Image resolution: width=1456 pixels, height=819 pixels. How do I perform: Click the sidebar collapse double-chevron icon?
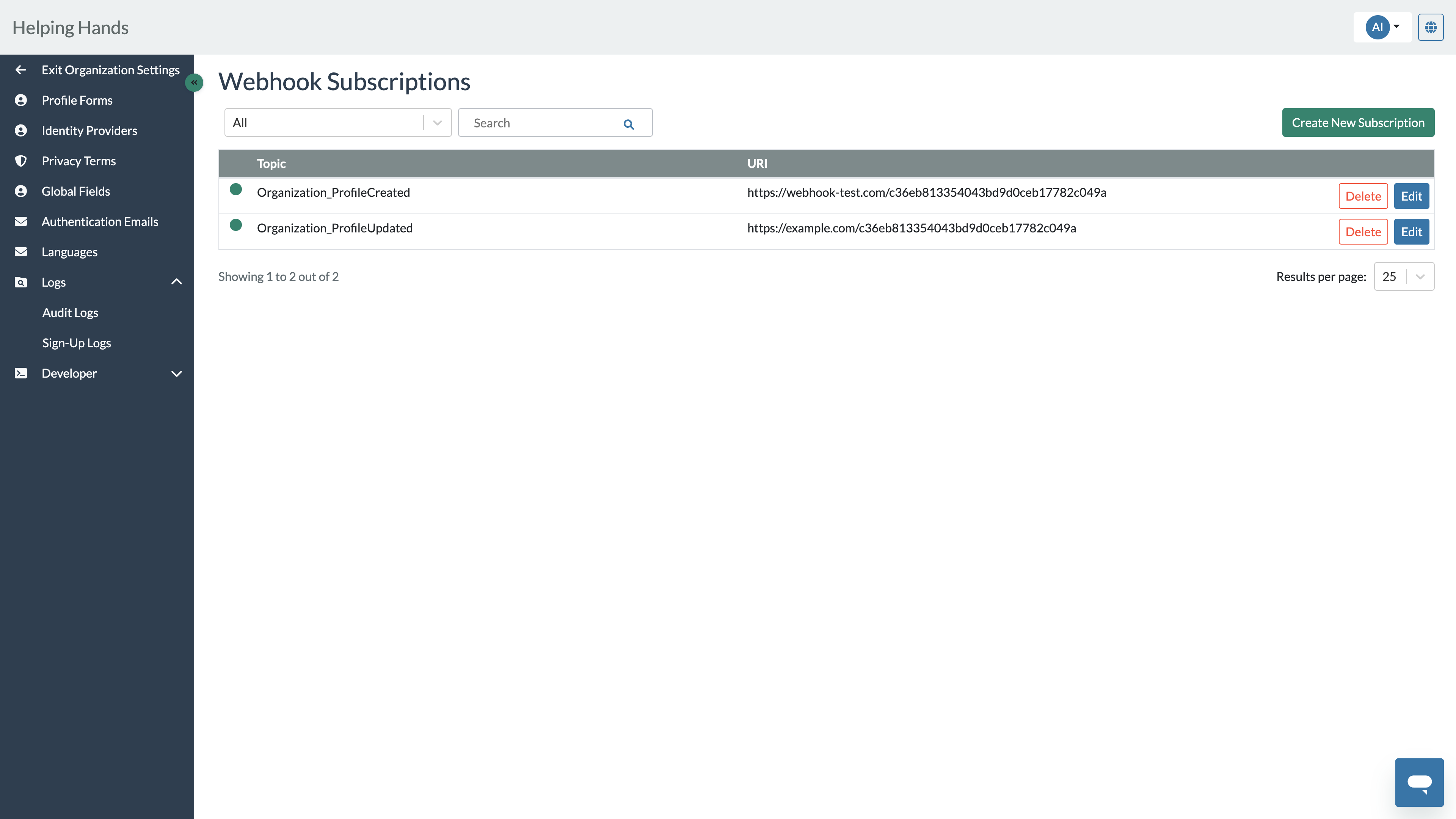tap(194, 83)
